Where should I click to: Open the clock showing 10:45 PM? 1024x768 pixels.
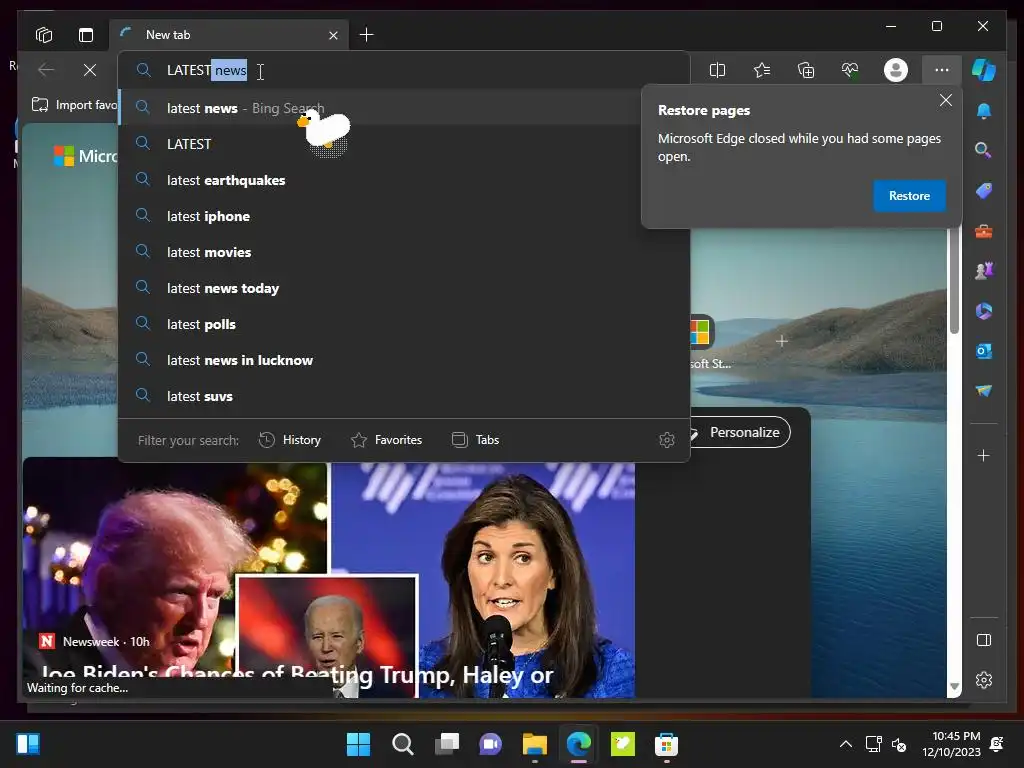(x=952, y=744)
